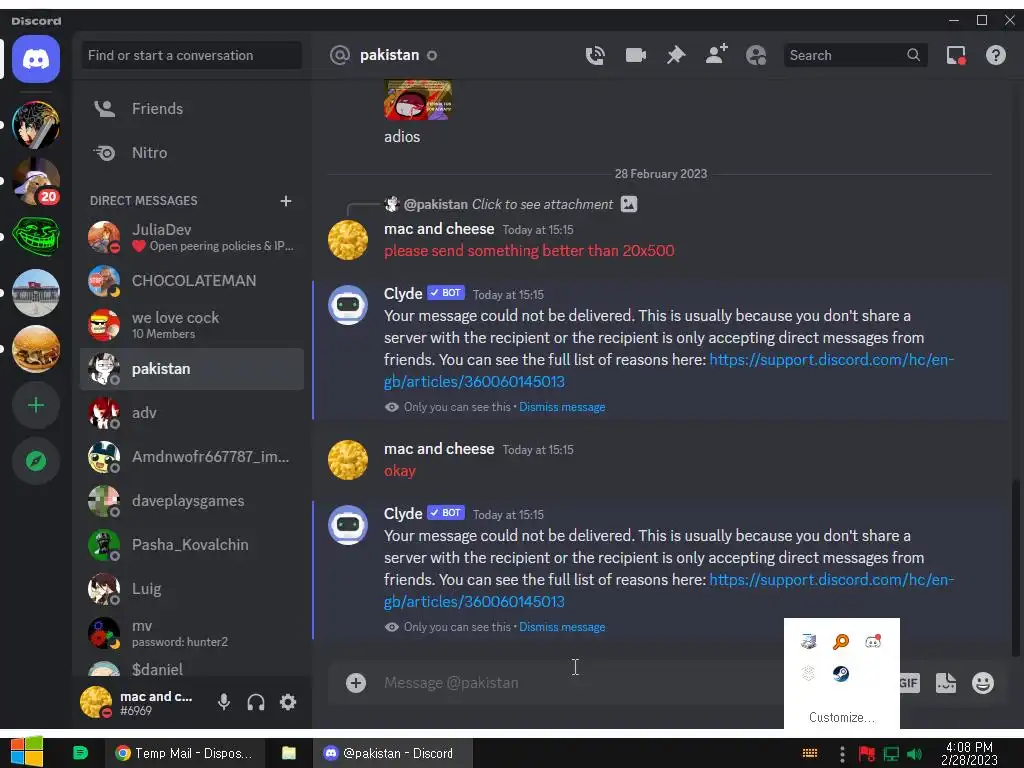Image resolution: width=1024 pixels, height=768 pixels.
Task: Open the Pasha_Kovalchin direct message
Action: 191,545
